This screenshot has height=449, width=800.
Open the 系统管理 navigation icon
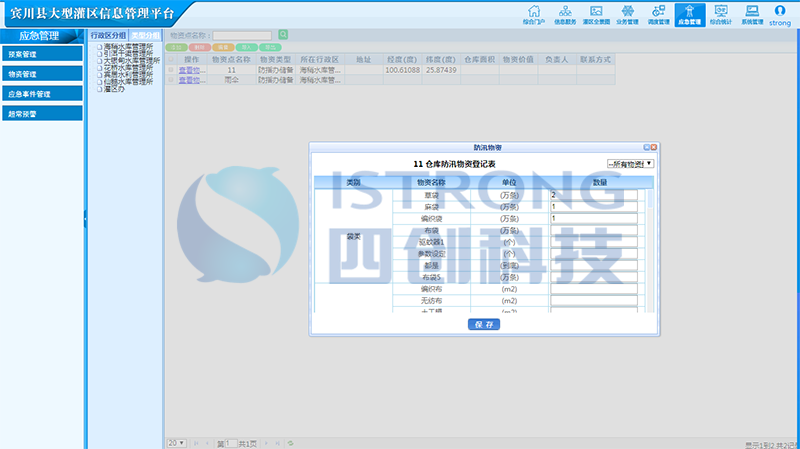click(752, 15)
